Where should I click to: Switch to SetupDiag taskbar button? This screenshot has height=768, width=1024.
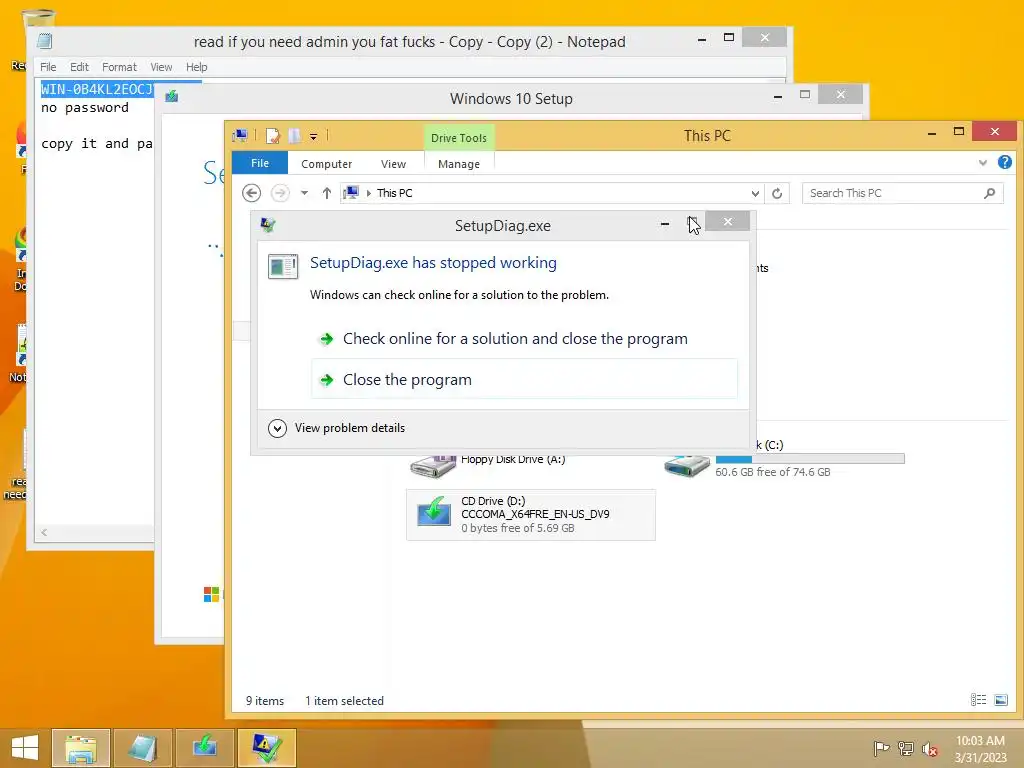tap(267, 748)
